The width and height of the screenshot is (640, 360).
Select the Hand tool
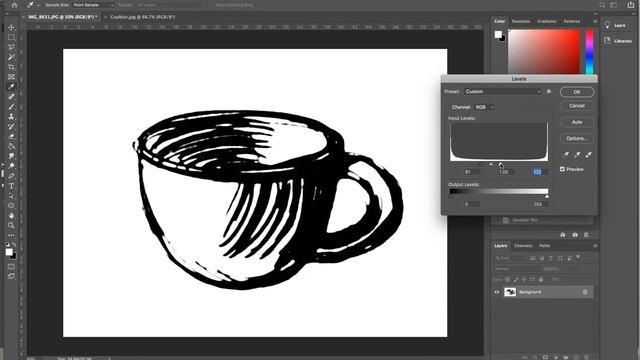pos(11,216)
